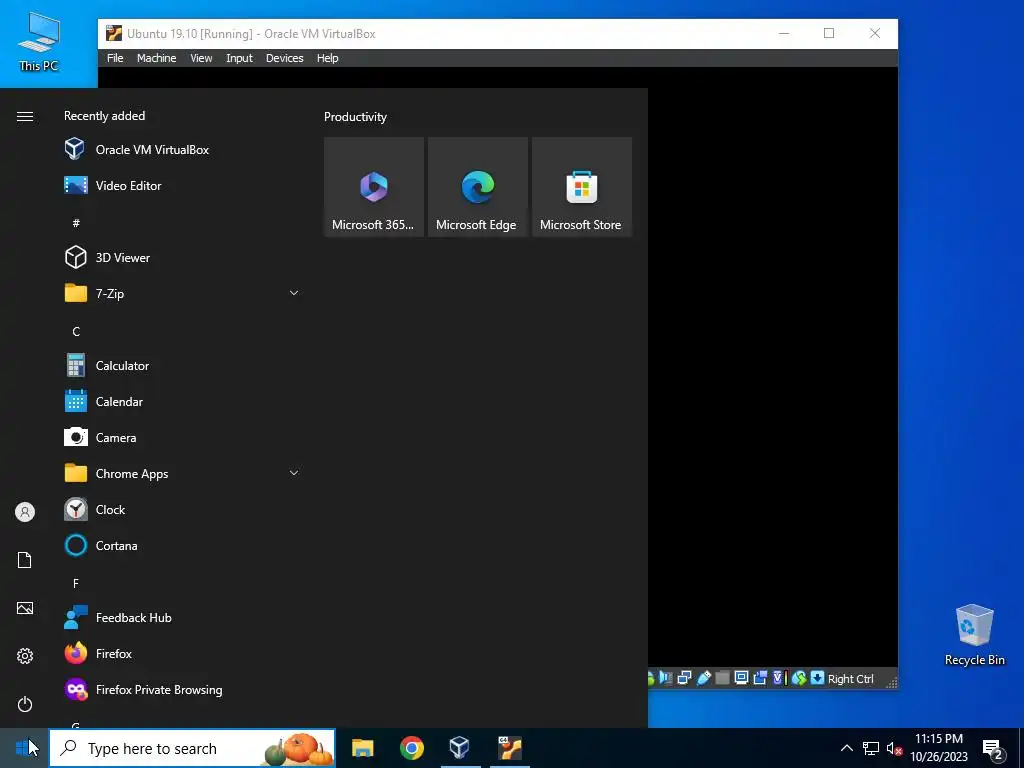Open the Input menu in VirtualBox
Viewport: 1024px width, 768px height.
tap(239, 58)
